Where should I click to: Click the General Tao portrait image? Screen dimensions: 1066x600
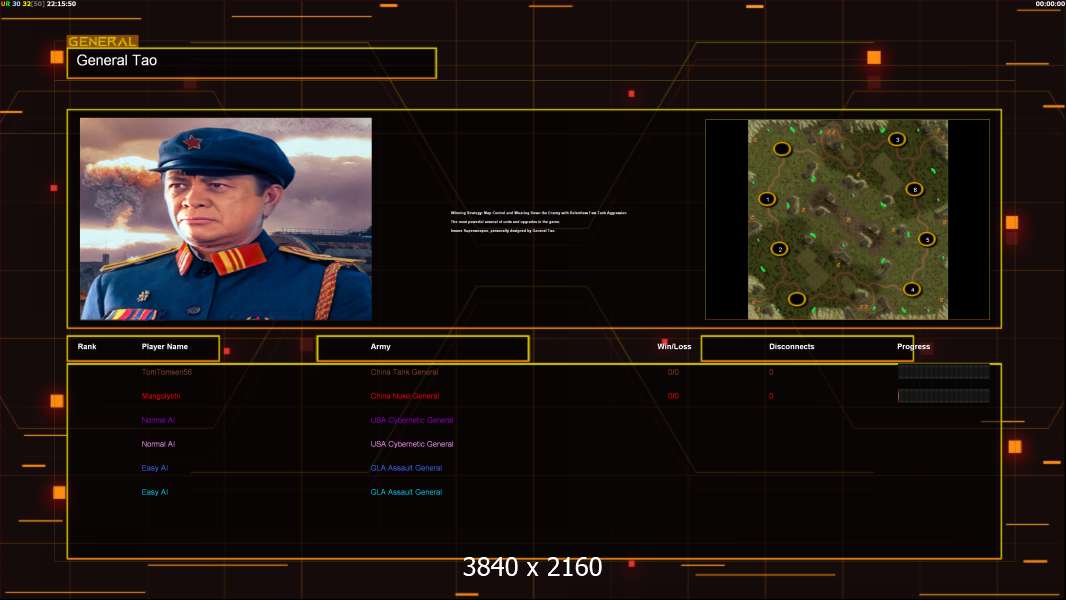click(x=226, y=218)
